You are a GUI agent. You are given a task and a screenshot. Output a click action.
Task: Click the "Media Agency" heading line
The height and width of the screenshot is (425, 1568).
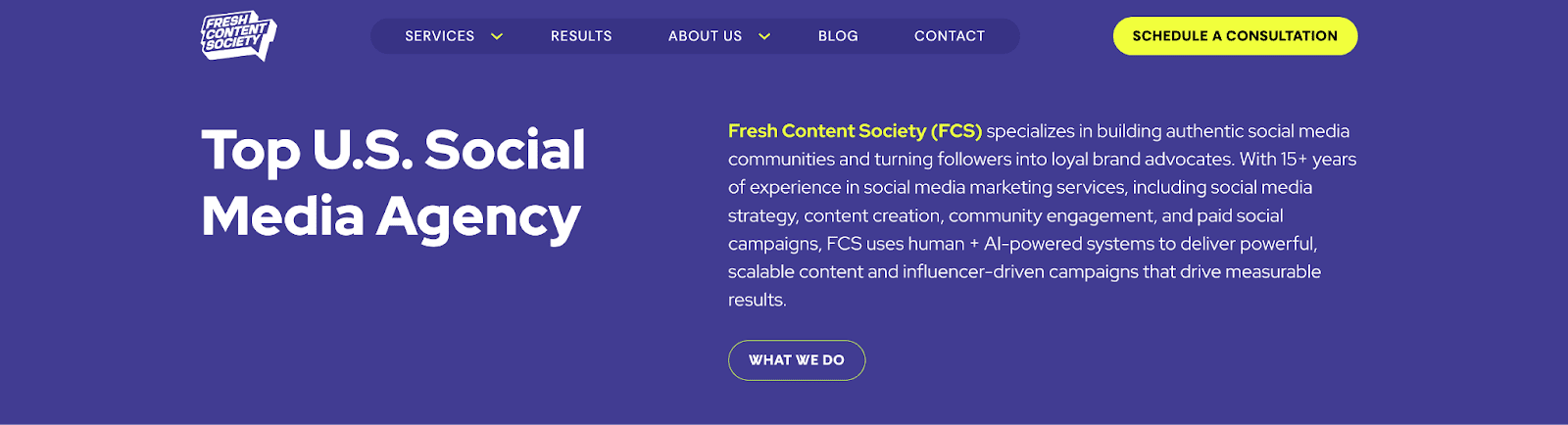pyautogui.click(x=390, y=216)
